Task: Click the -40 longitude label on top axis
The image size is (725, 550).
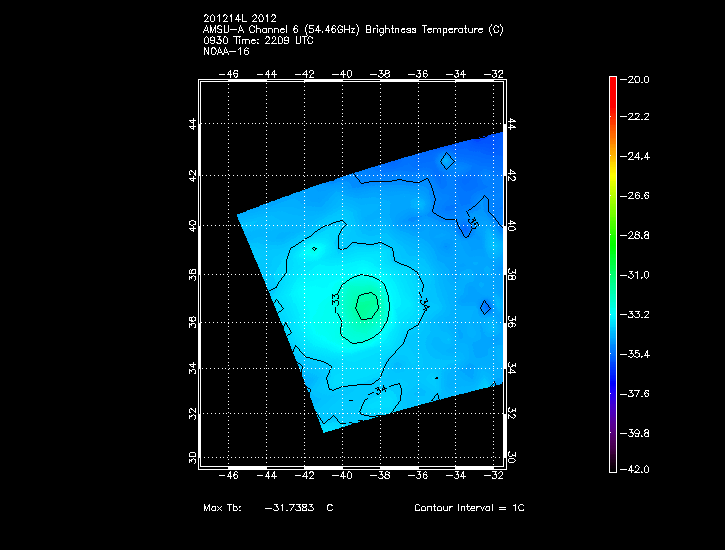Action: [343, 73]
